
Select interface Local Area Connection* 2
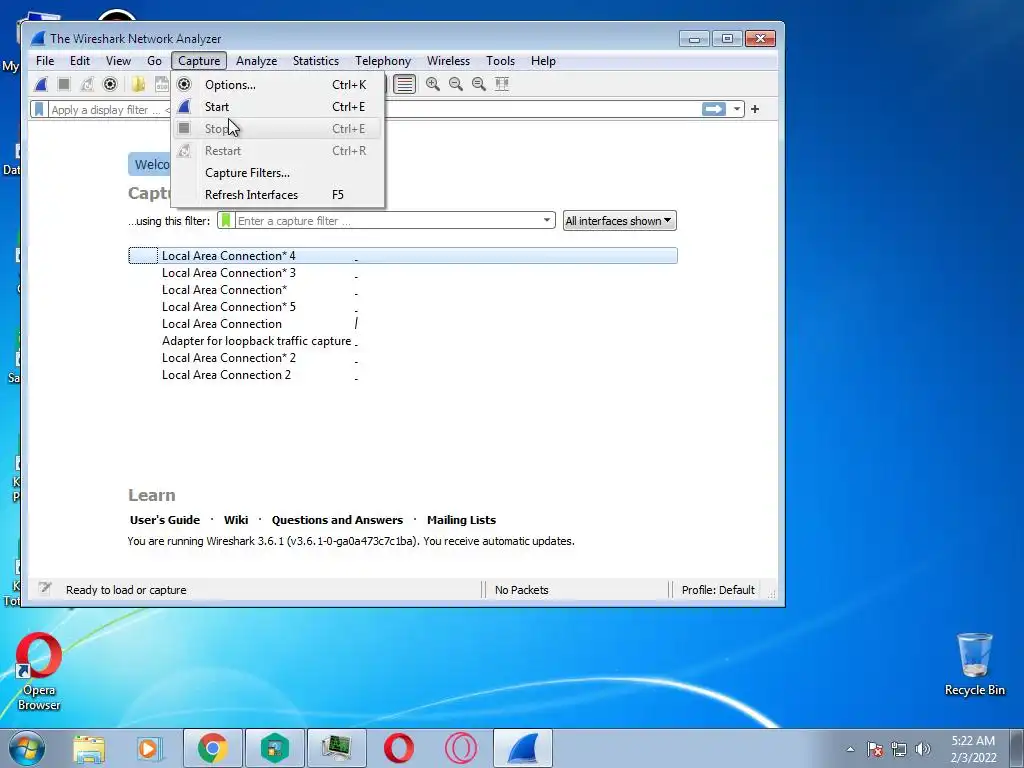coord(403,357)
